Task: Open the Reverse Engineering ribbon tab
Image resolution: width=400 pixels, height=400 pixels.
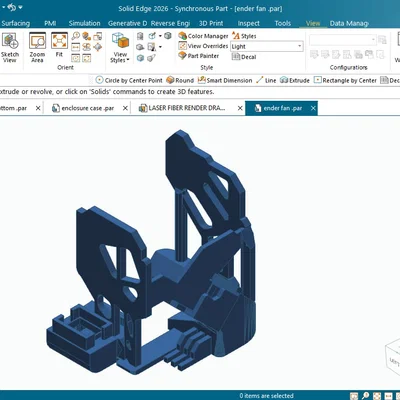Action: pyautogui.click(x=170, y=23)
